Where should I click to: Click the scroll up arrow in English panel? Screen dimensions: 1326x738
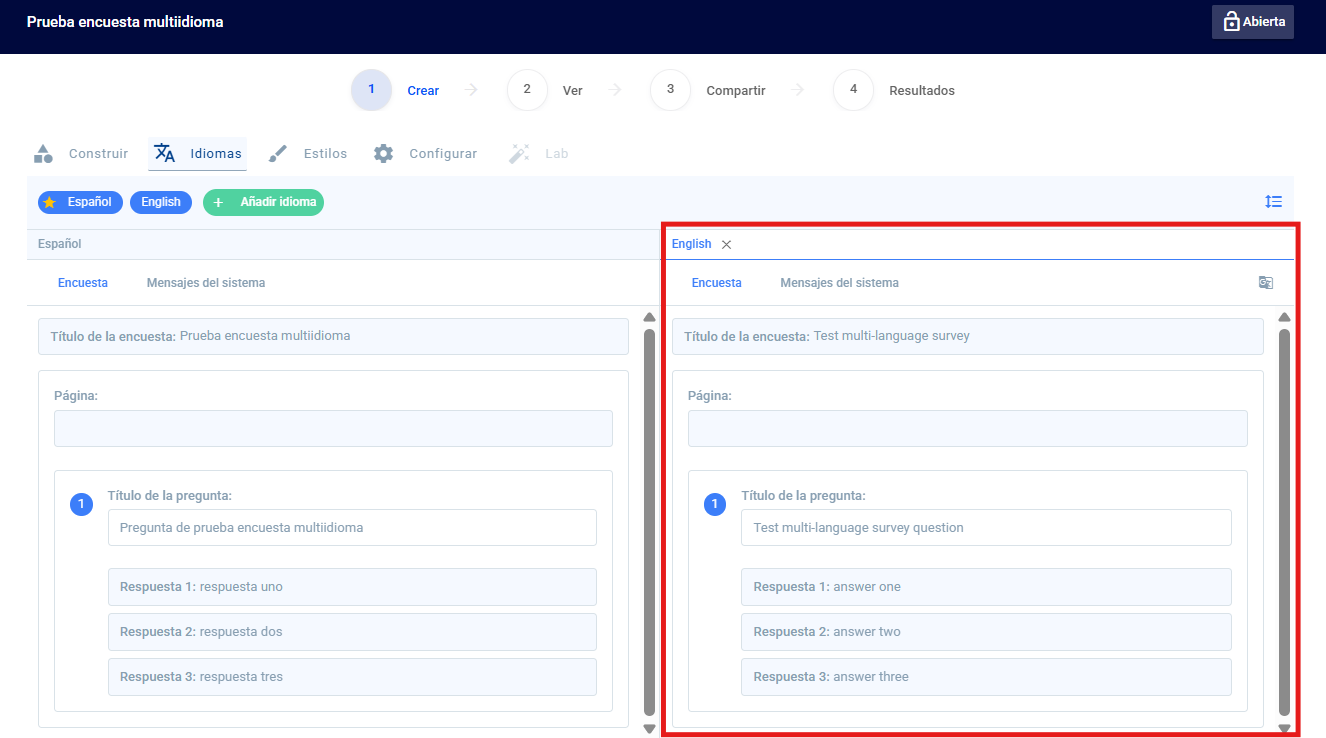click(1284, 317)
